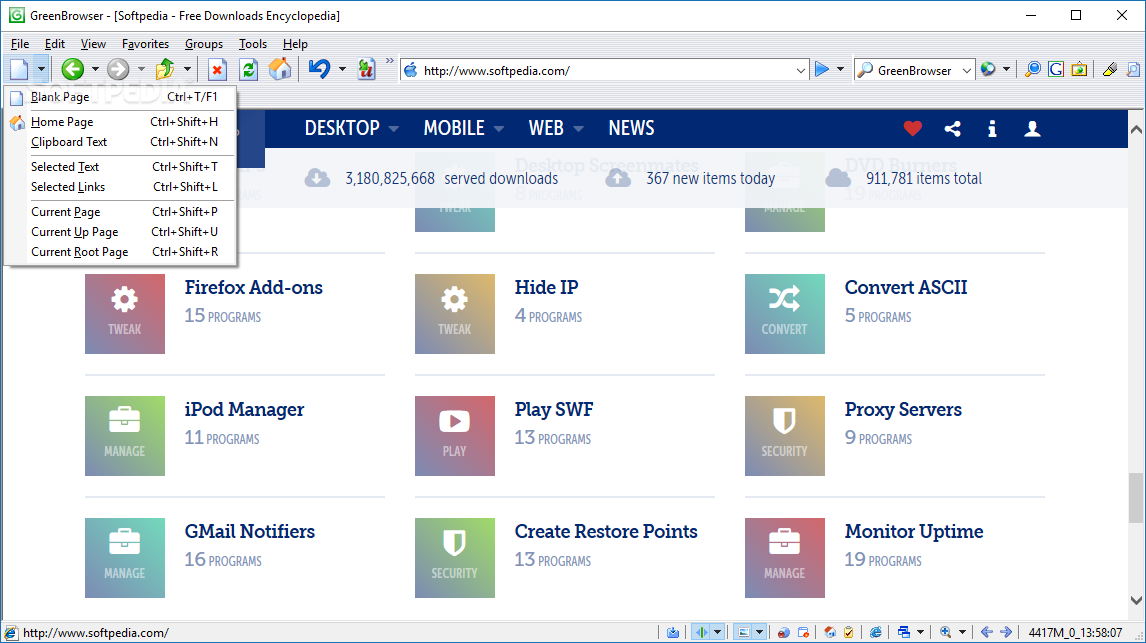Image resolution: width=1146 pixels, height=643 pixels.
Task: Open the Up folder dropdown arrow
Action: (x=187, y=70)
